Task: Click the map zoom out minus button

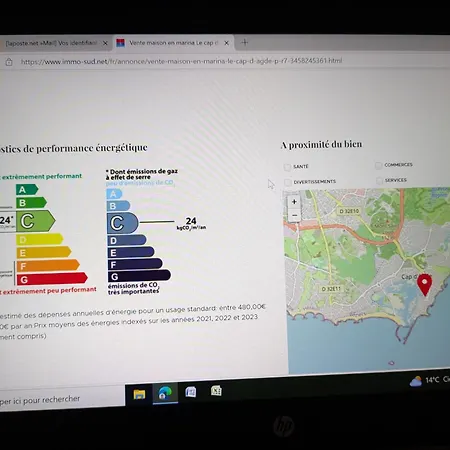Action: 294,215
